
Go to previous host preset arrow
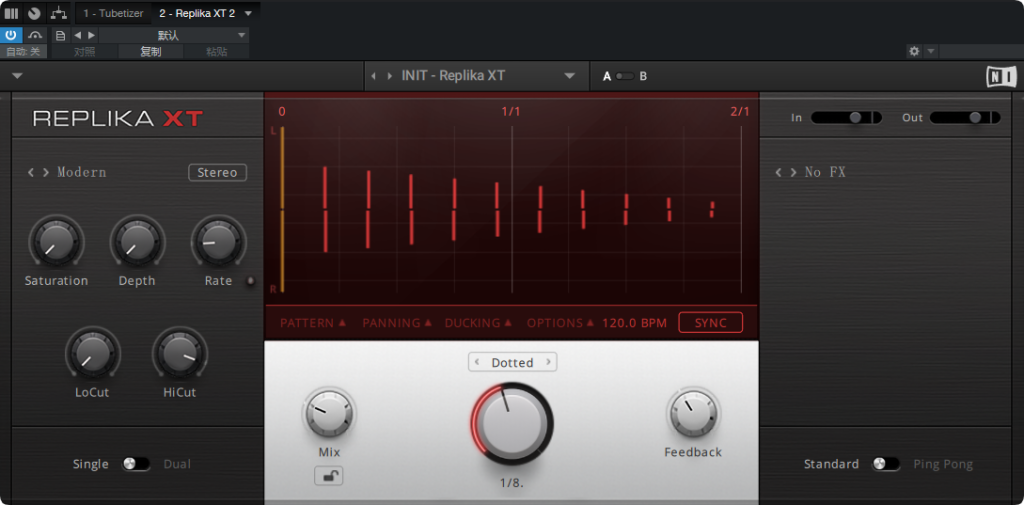(78, 35)
